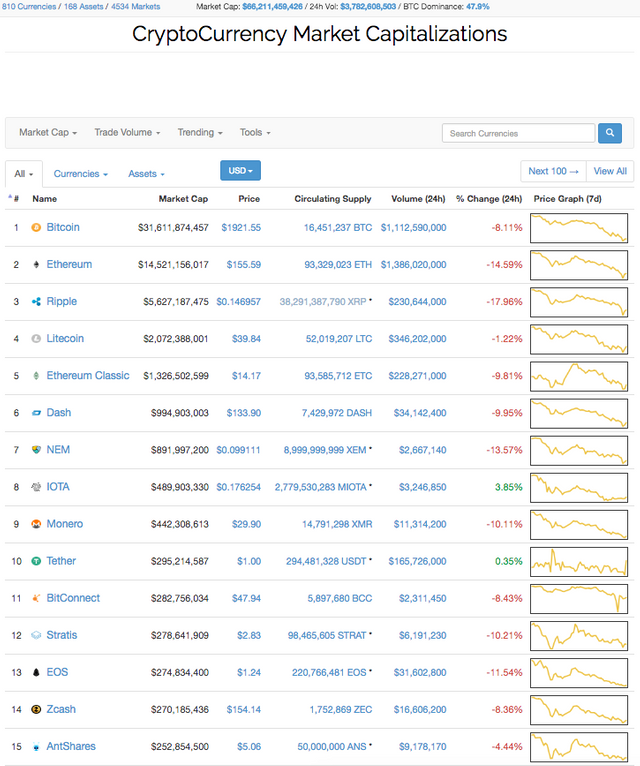Go to Next 100 results
The height and width of the screenshot is (766, 640).
pyautogui.click(x=554, y=171)
